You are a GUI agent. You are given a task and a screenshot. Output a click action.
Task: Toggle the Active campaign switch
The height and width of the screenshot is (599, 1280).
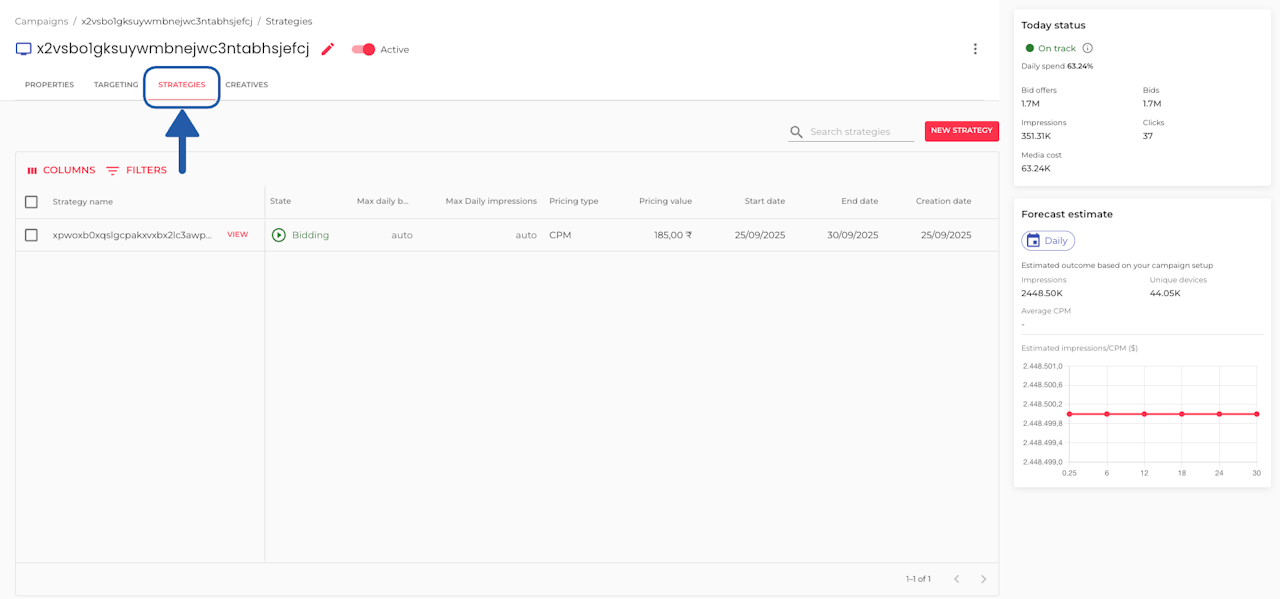coord(364,49)
